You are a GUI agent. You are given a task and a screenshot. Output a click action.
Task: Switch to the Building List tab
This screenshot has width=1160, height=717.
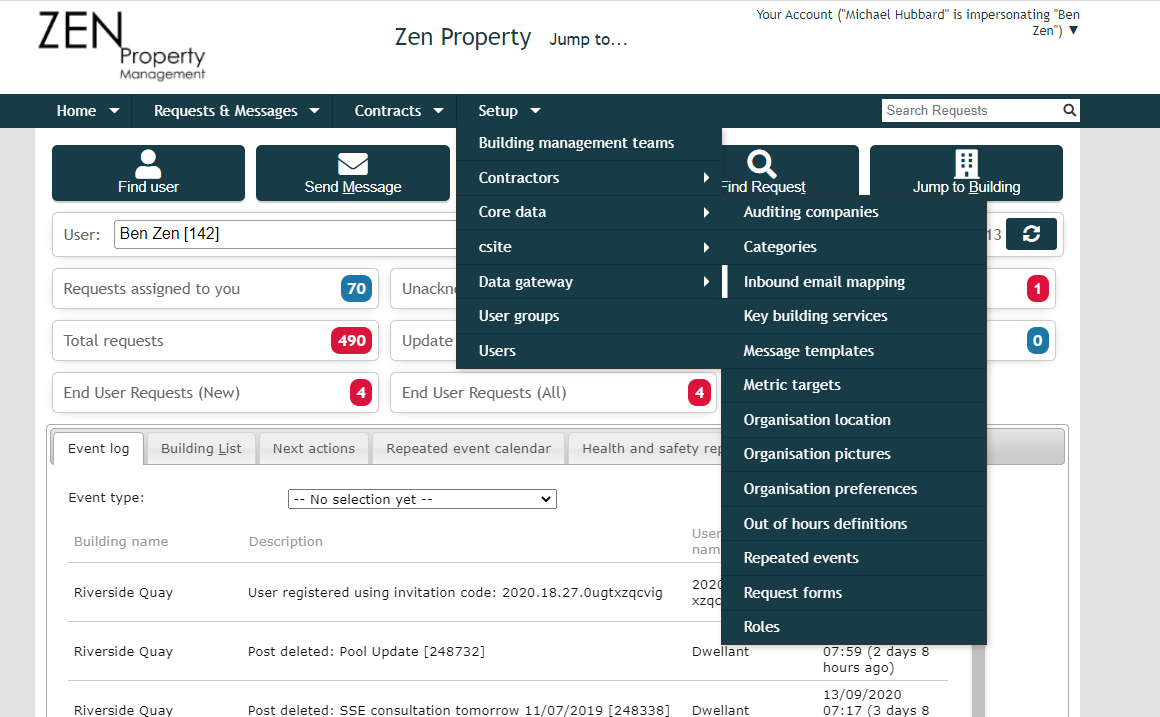pos(200,447)
